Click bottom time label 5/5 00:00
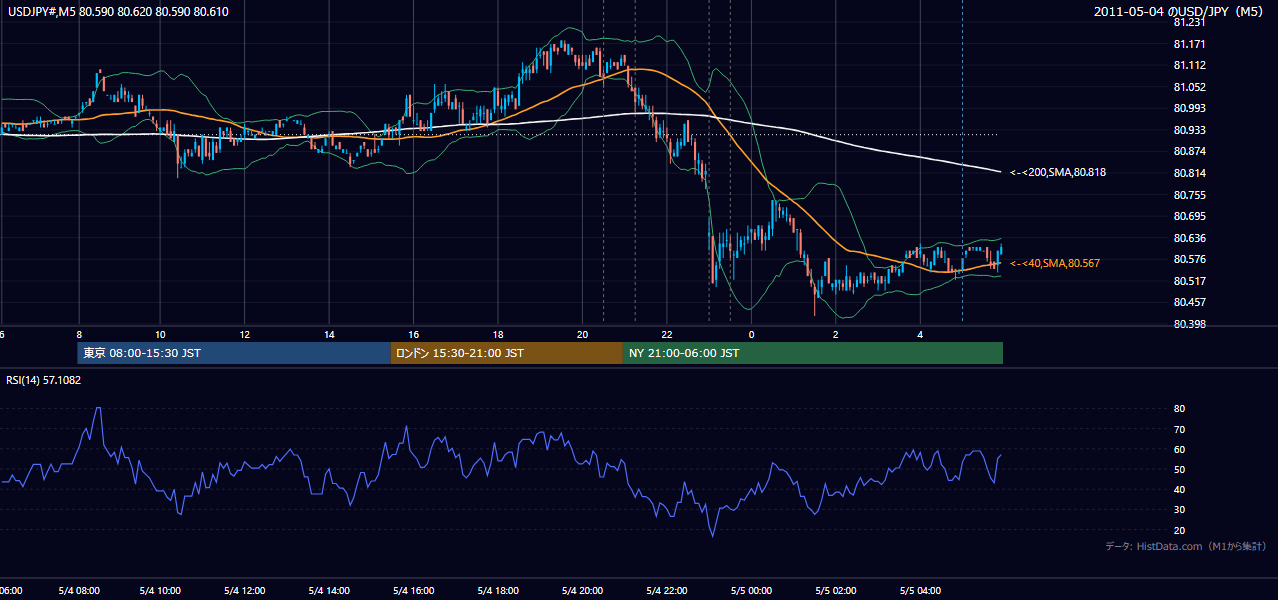 tap(751, 591)
